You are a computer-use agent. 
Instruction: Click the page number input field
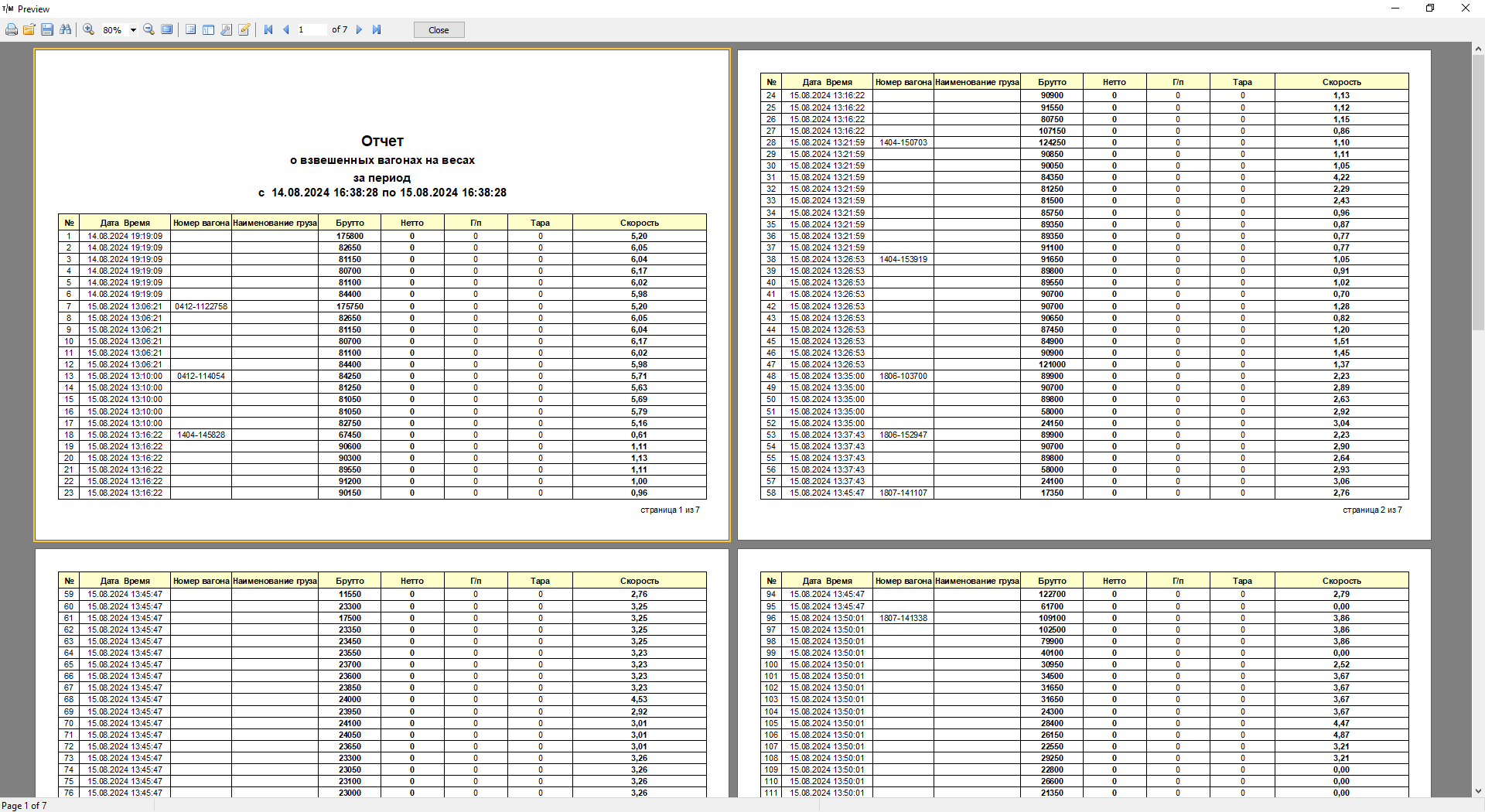311,29
